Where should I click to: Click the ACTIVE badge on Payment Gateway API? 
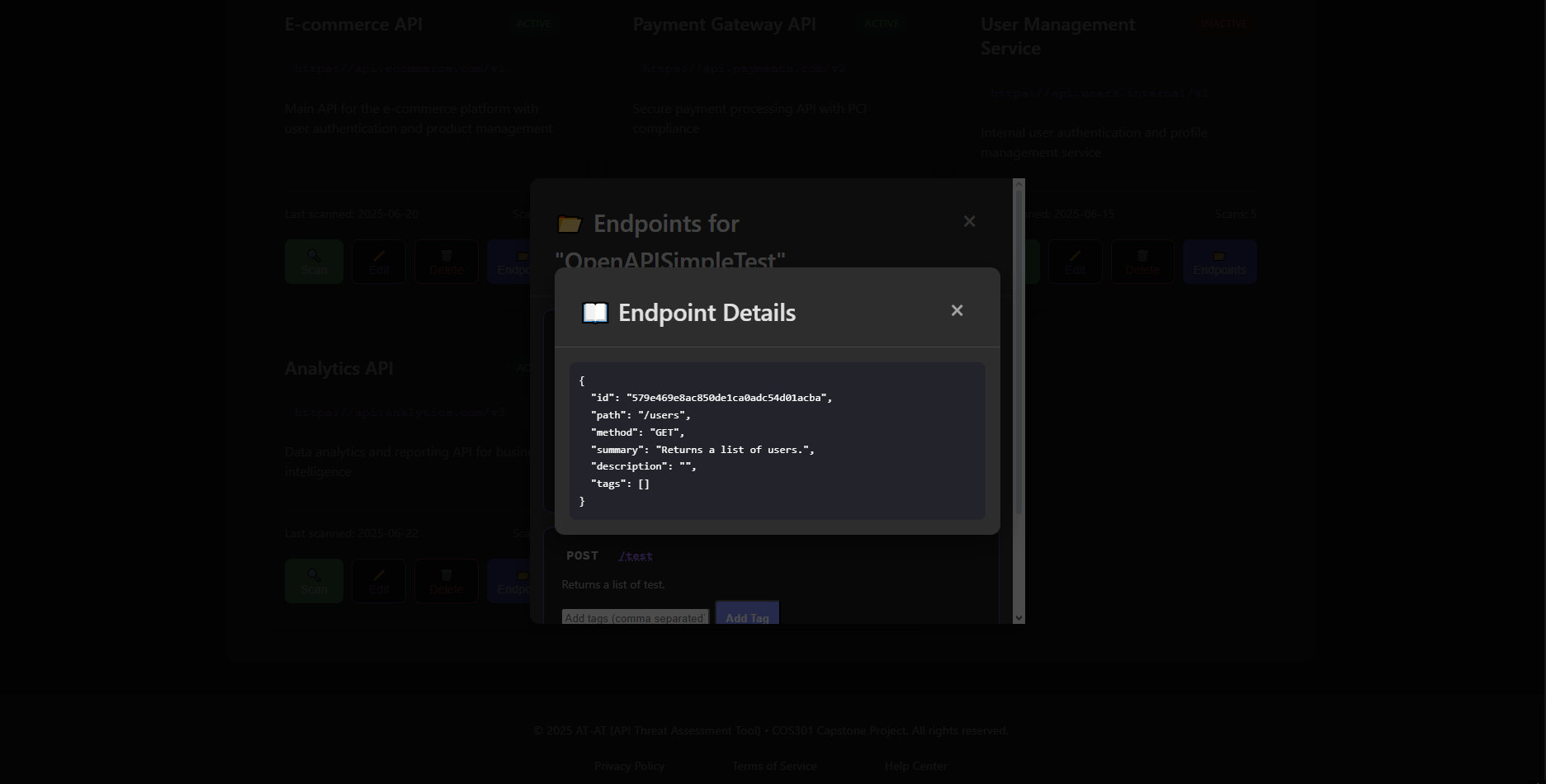(882, 23)
